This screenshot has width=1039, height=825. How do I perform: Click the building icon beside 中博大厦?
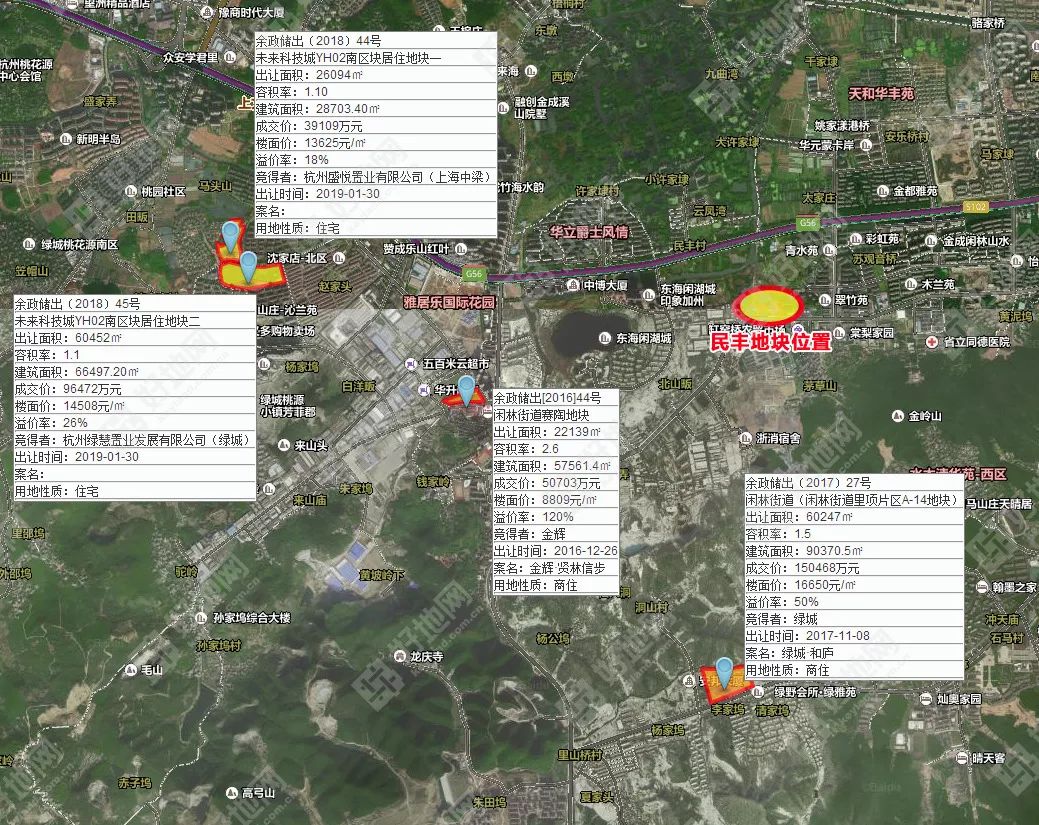(x=573, y=285)
